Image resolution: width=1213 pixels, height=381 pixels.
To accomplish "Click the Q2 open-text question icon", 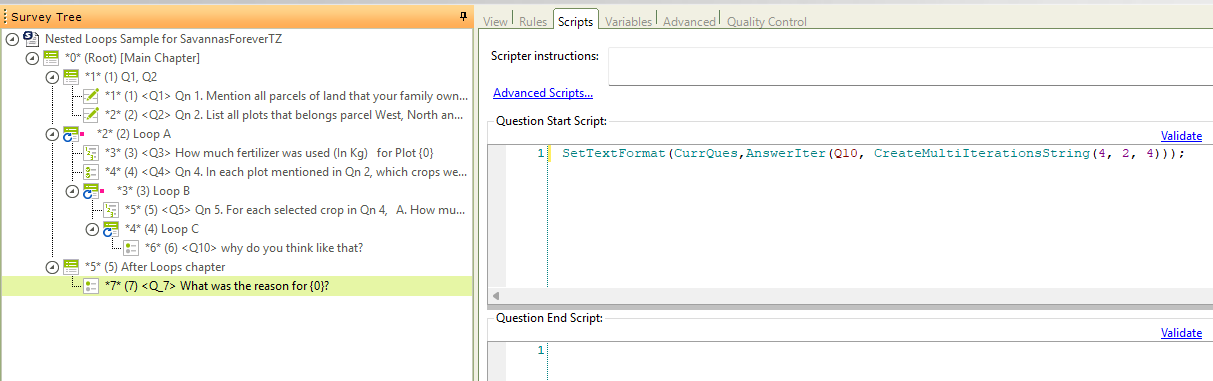I will point(91,114).
